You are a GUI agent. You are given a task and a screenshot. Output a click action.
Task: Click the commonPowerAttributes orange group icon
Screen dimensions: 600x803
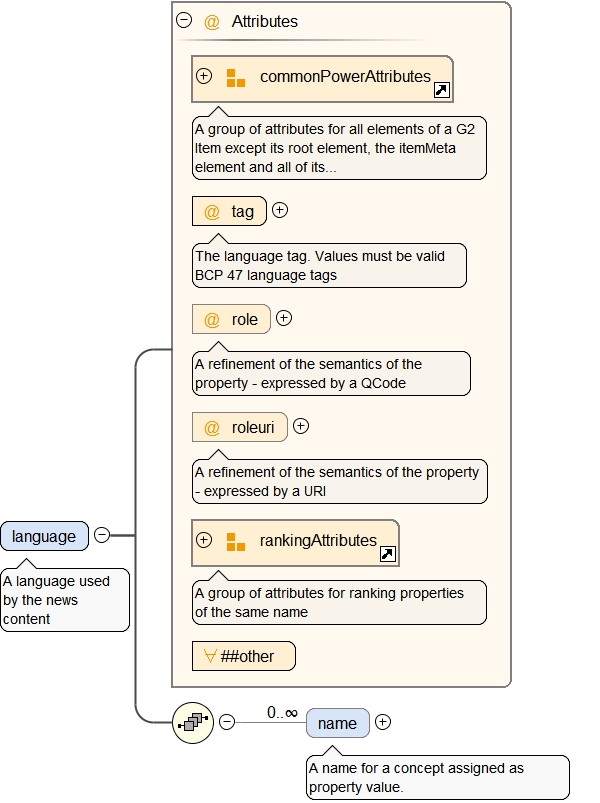(236, 77)
